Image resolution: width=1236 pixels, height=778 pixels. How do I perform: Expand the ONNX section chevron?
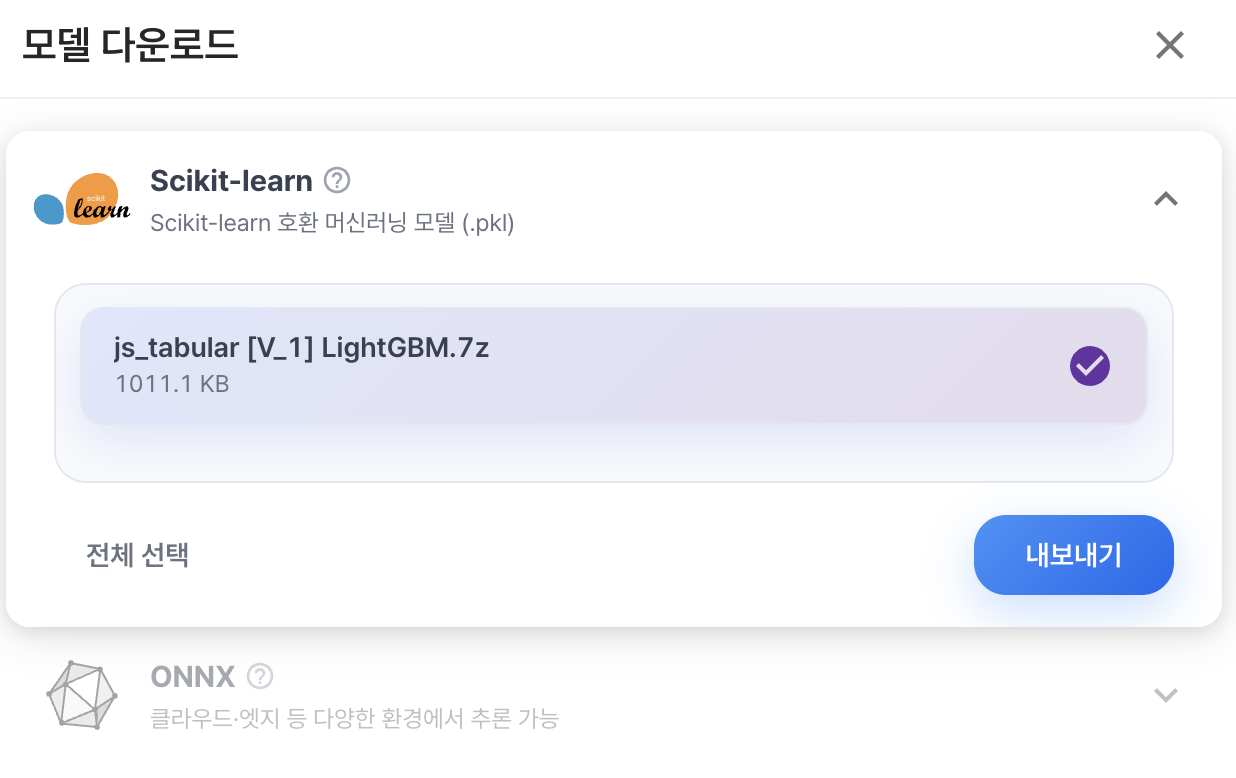[1166, 695]
